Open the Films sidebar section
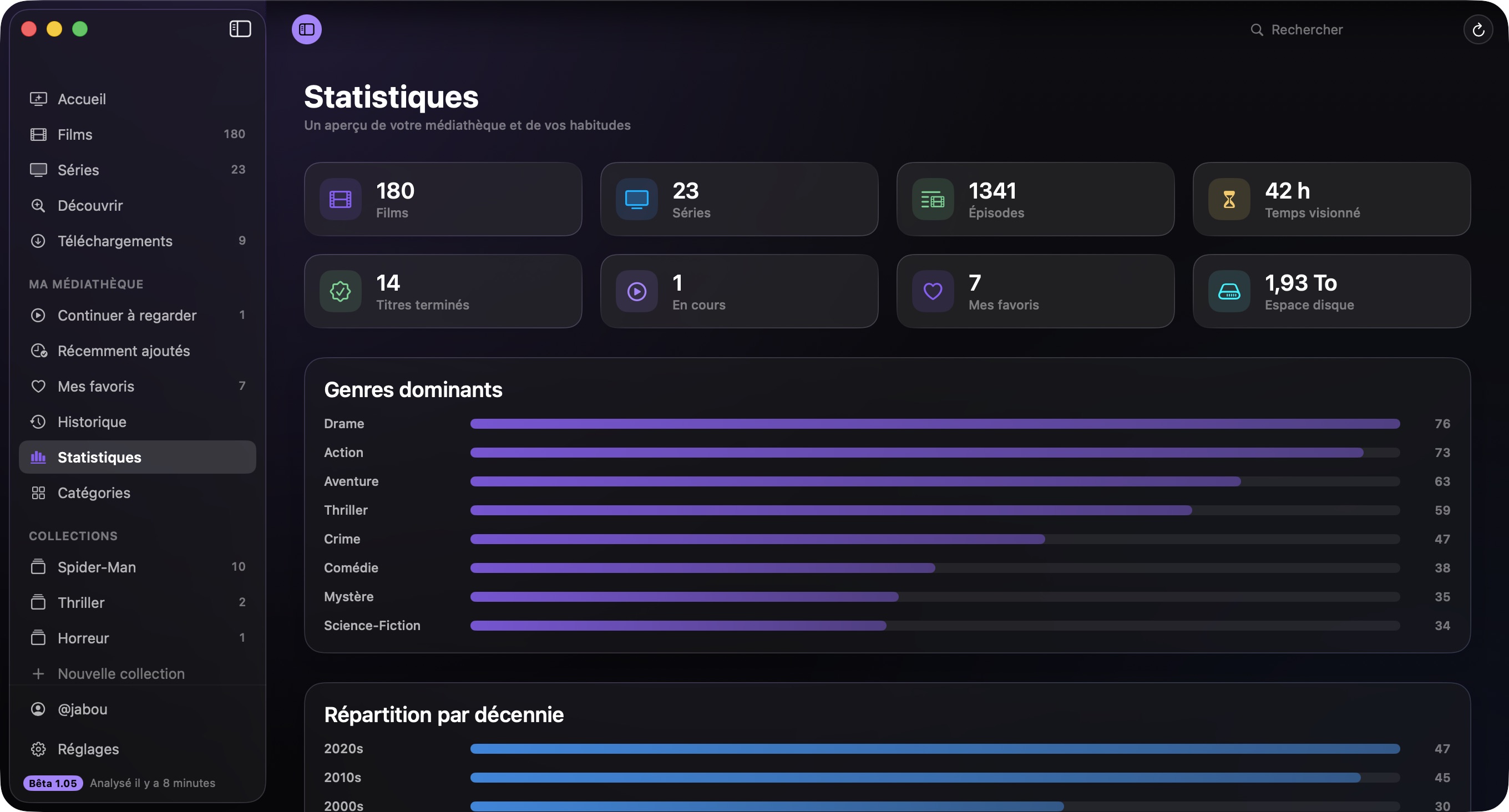The width and height of the screenshot is (1509, 812). [137, 134]
